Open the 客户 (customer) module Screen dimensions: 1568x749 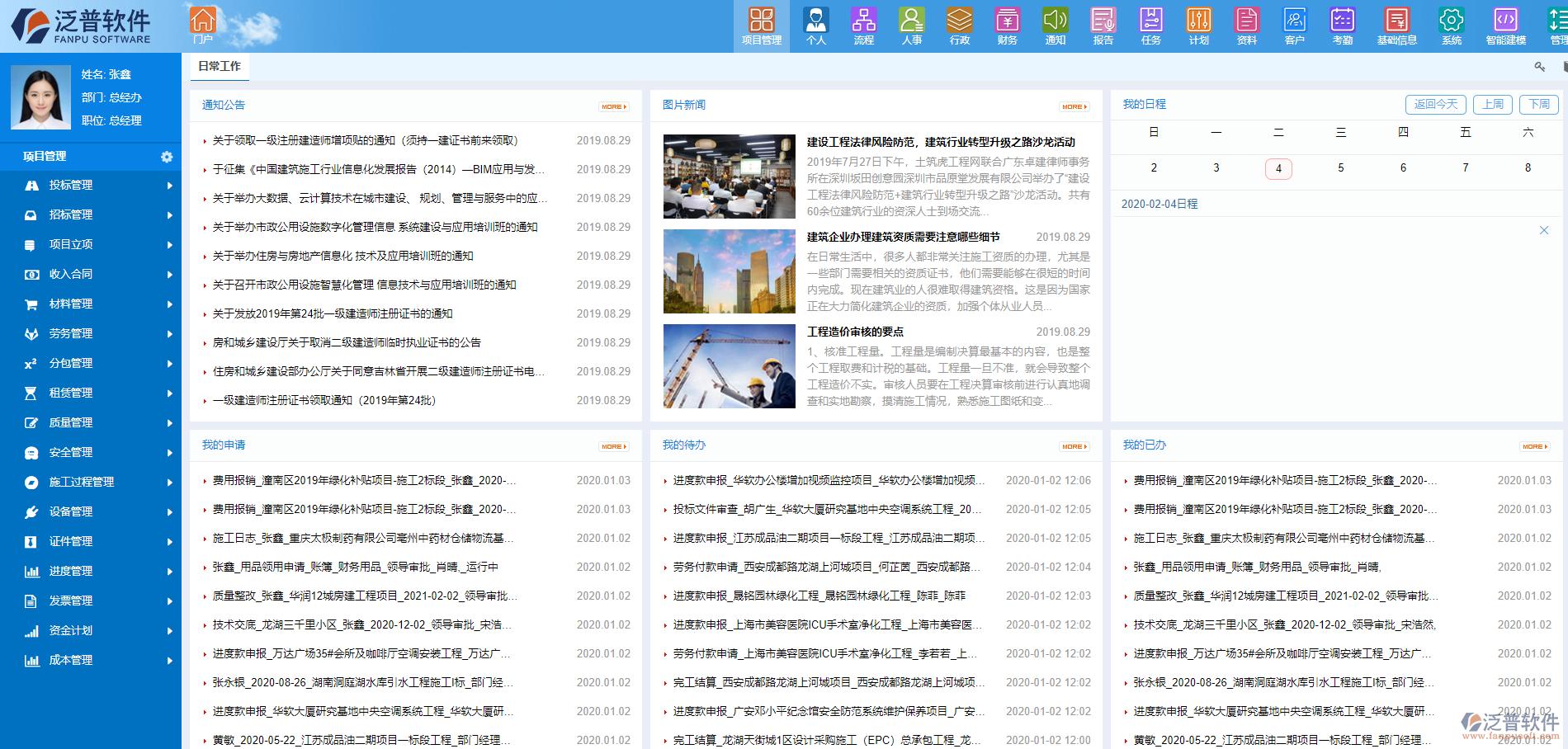point(1294,26)
